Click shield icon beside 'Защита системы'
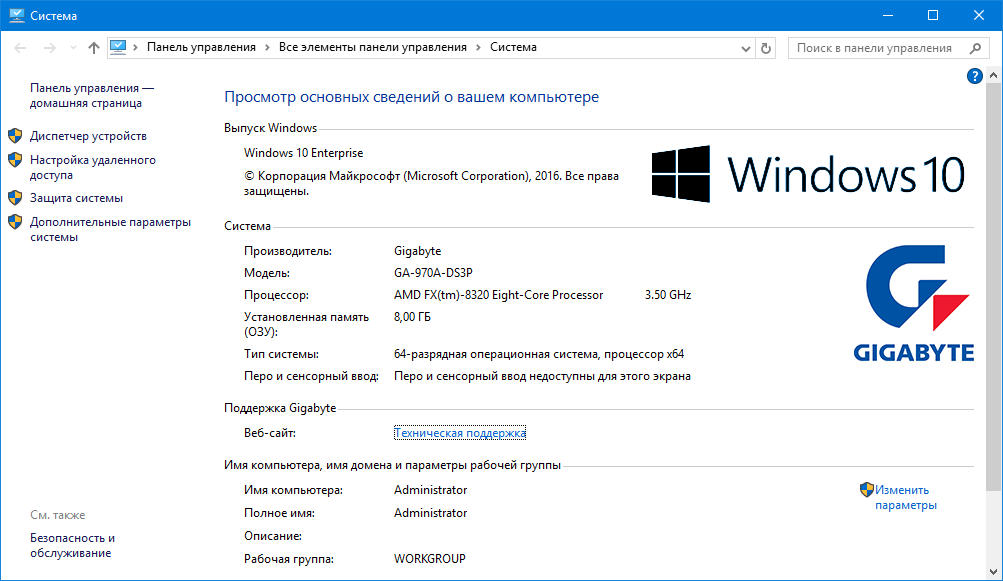The image size is (1003, 581). coord(15,198)
